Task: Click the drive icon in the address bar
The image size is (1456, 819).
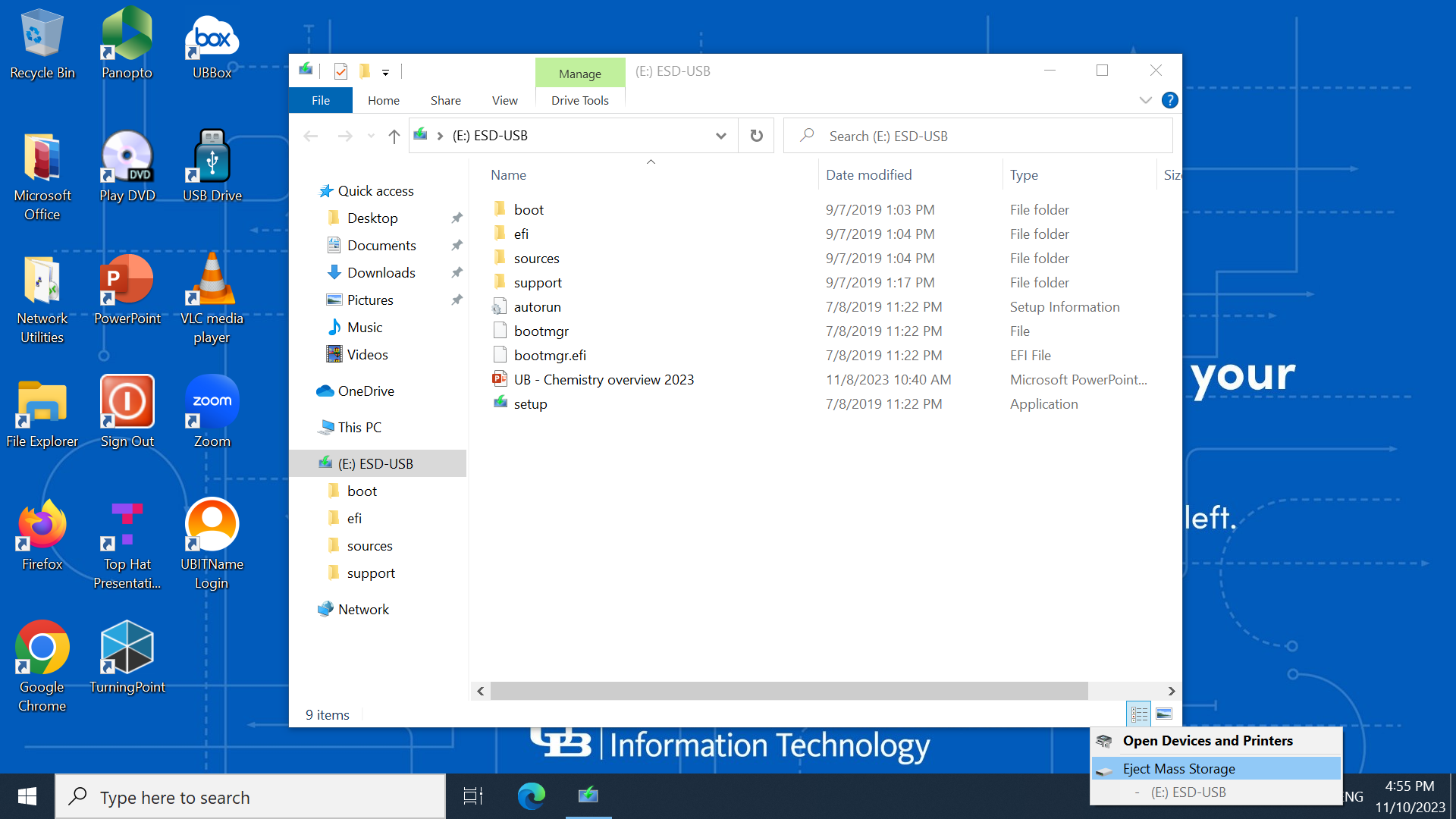Action: (420, 135)
